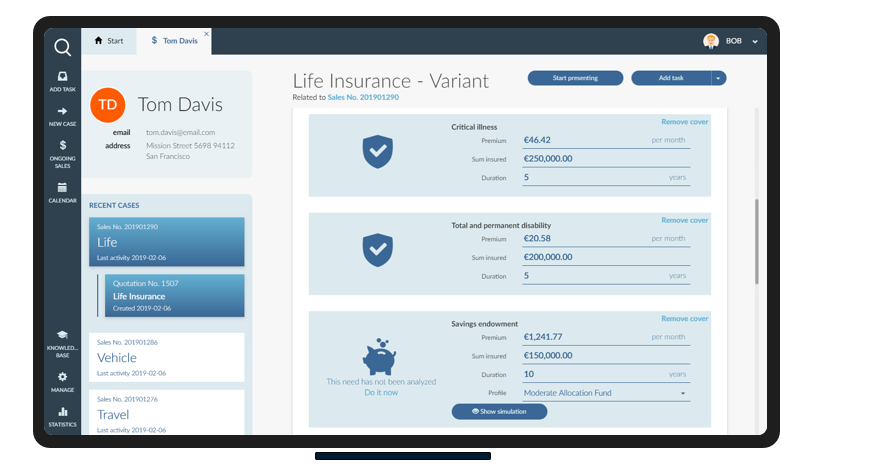This screenshot has height=476, width=881.
Task: Open Sales No. 201901290 link
Action: point(363,97)
